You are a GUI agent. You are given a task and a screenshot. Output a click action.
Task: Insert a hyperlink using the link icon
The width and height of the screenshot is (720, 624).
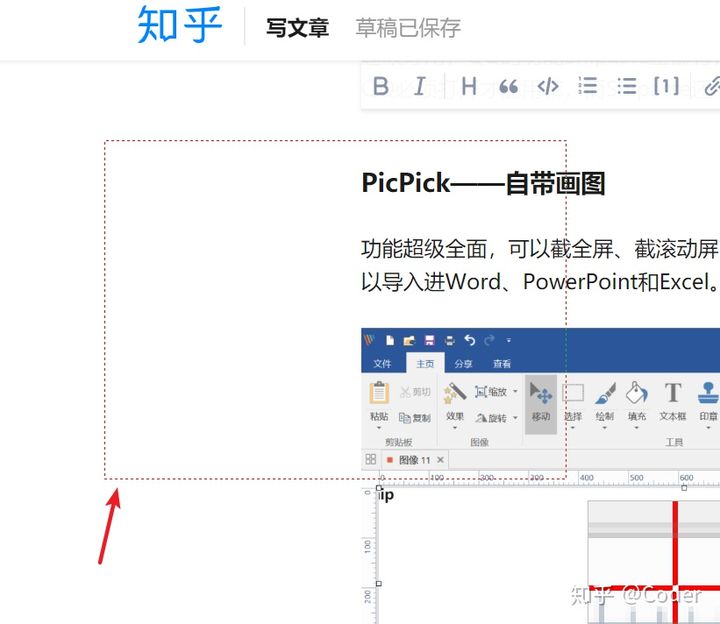point(712,86)
